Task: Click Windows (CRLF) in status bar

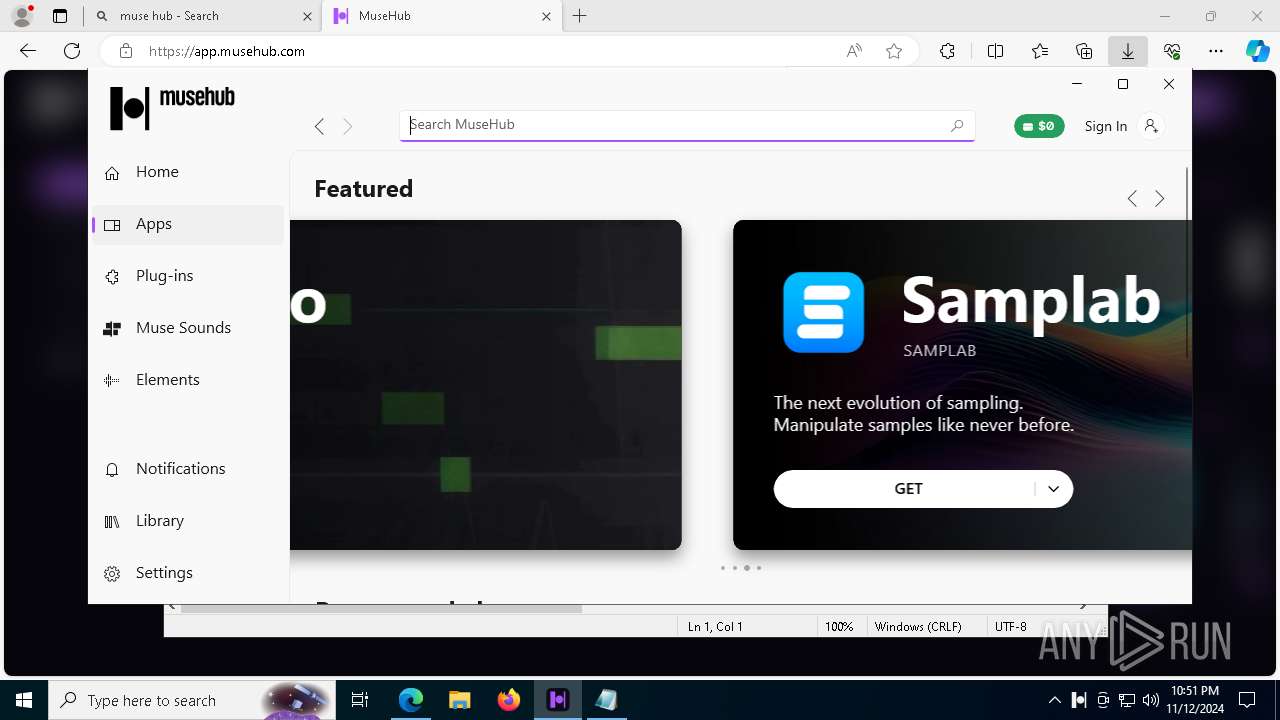Action: (918, 627)
